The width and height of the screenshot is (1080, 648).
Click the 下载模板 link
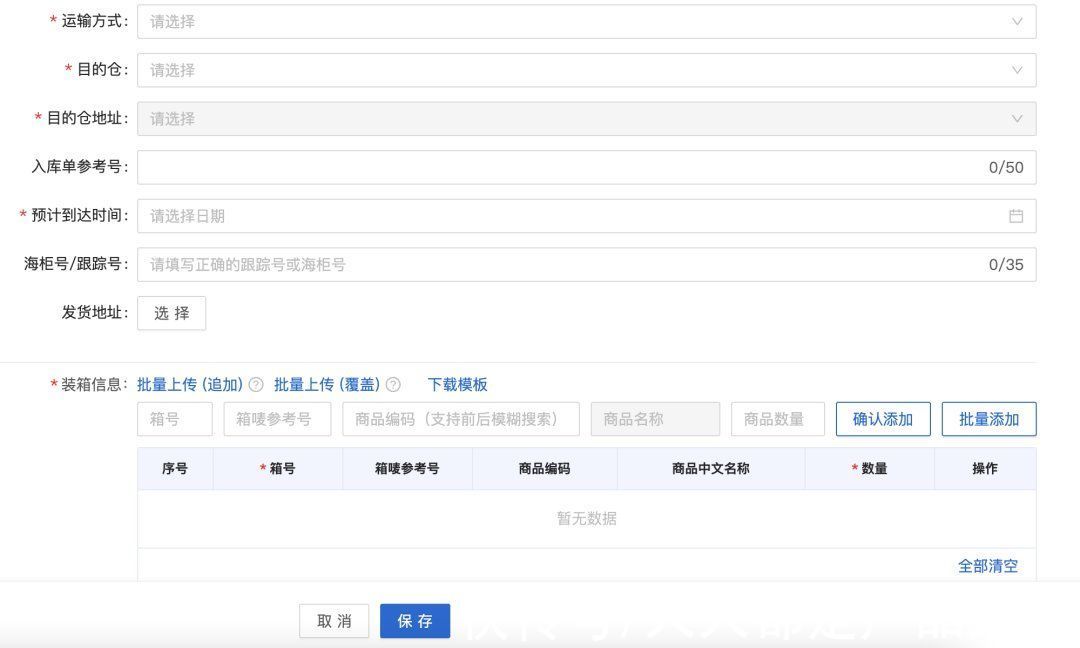coord(457,384)
